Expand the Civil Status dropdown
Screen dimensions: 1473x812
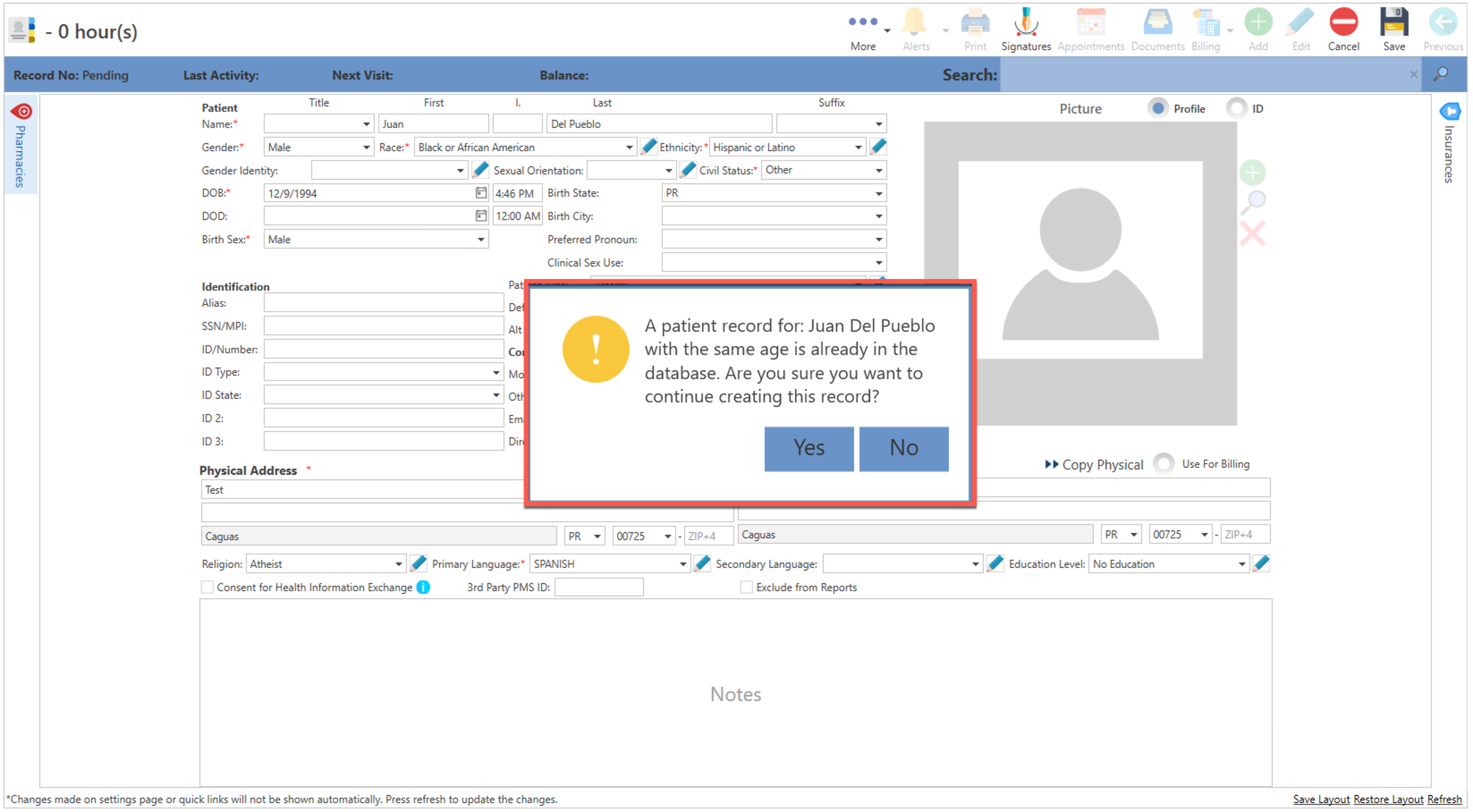pos(878,170)
